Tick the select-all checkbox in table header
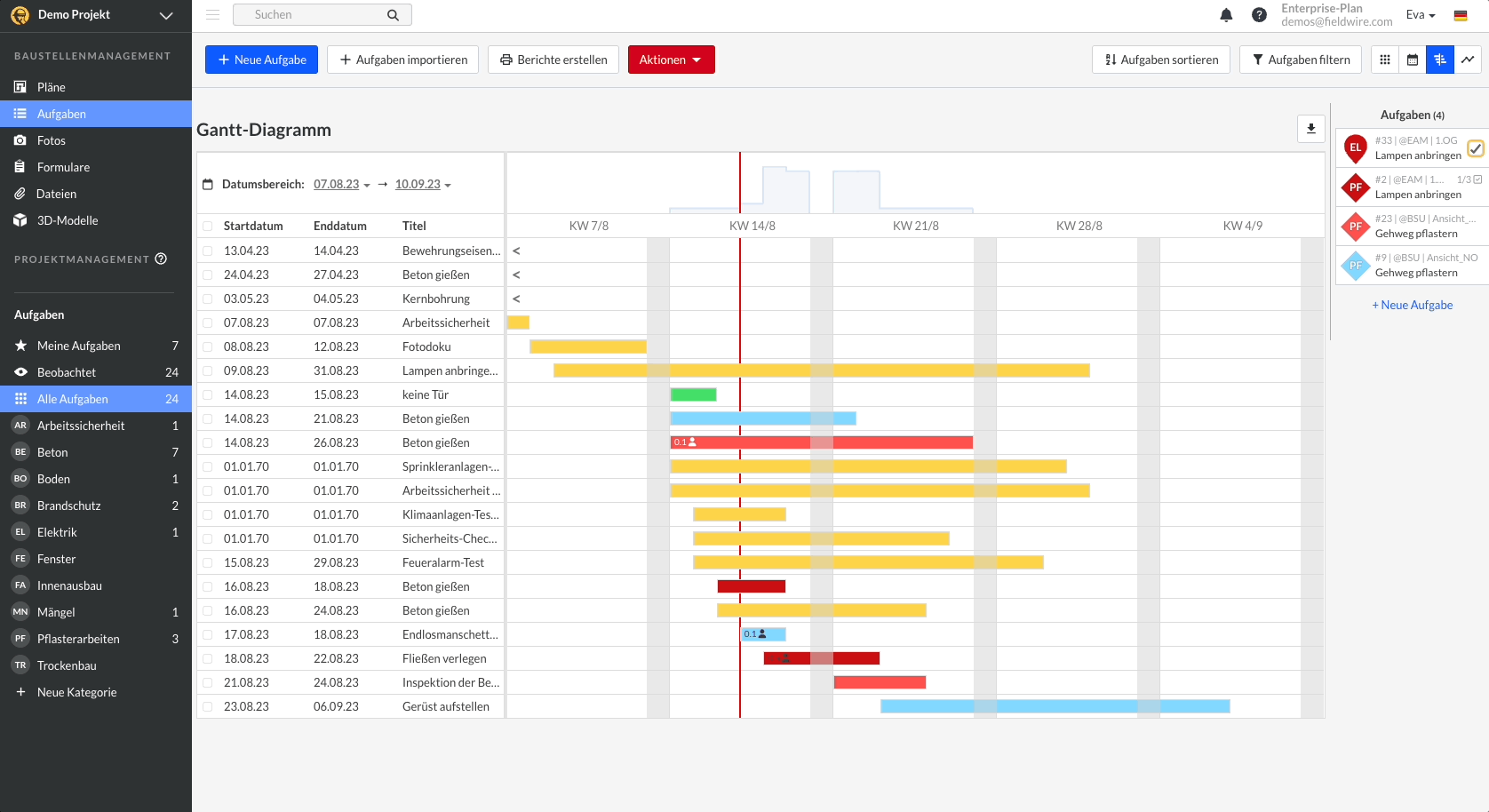This screenshot has width=1489, height=812. tap(208, 227)
